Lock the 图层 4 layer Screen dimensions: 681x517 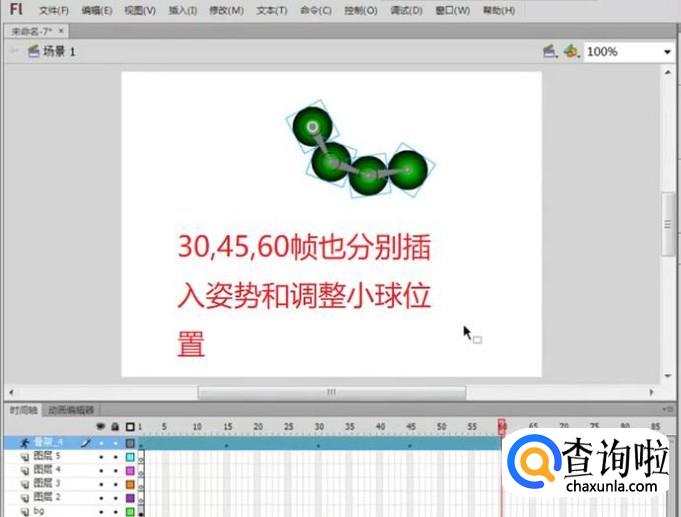116,471
